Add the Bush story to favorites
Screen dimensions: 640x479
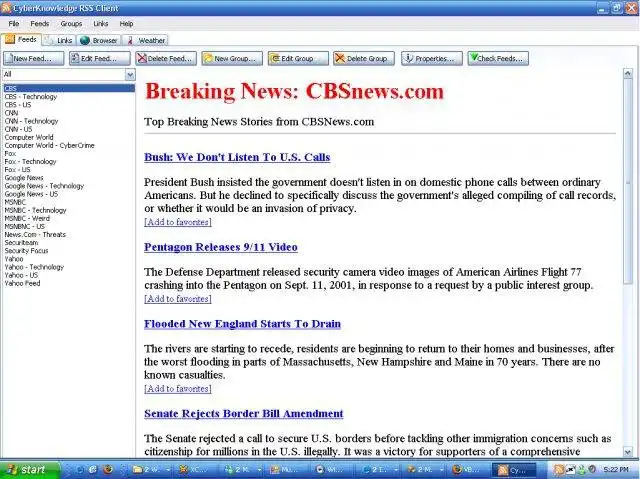178,222
